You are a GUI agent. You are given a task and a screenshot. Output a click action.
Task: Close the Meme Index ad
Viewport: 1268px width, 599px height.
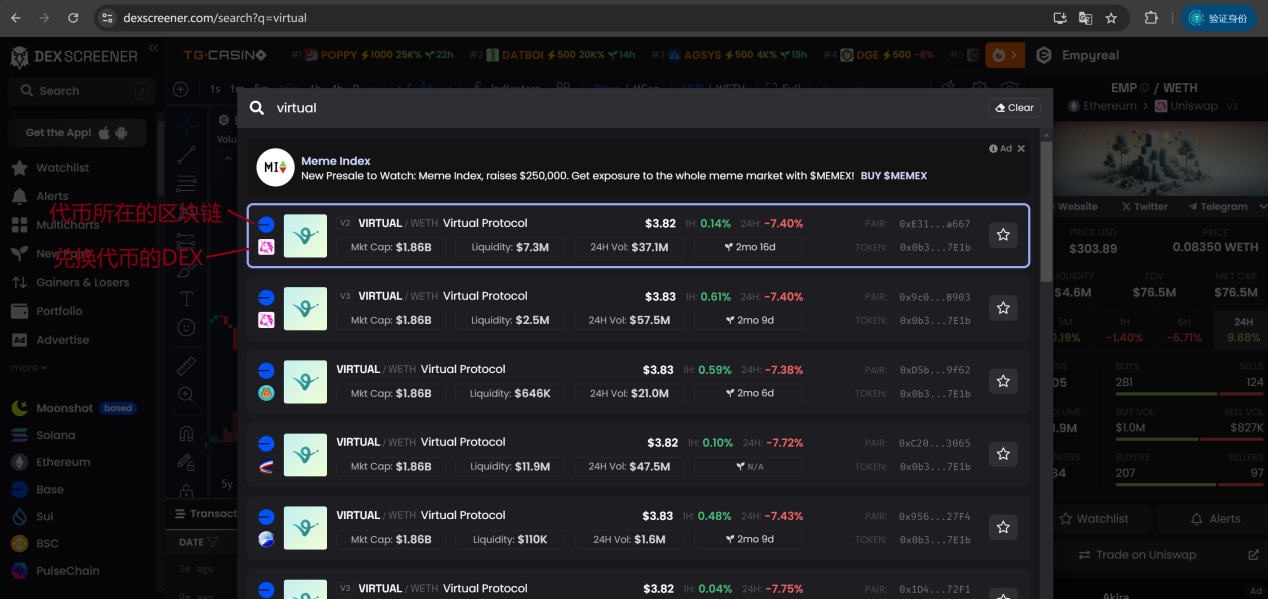(x=1021, y=149)
